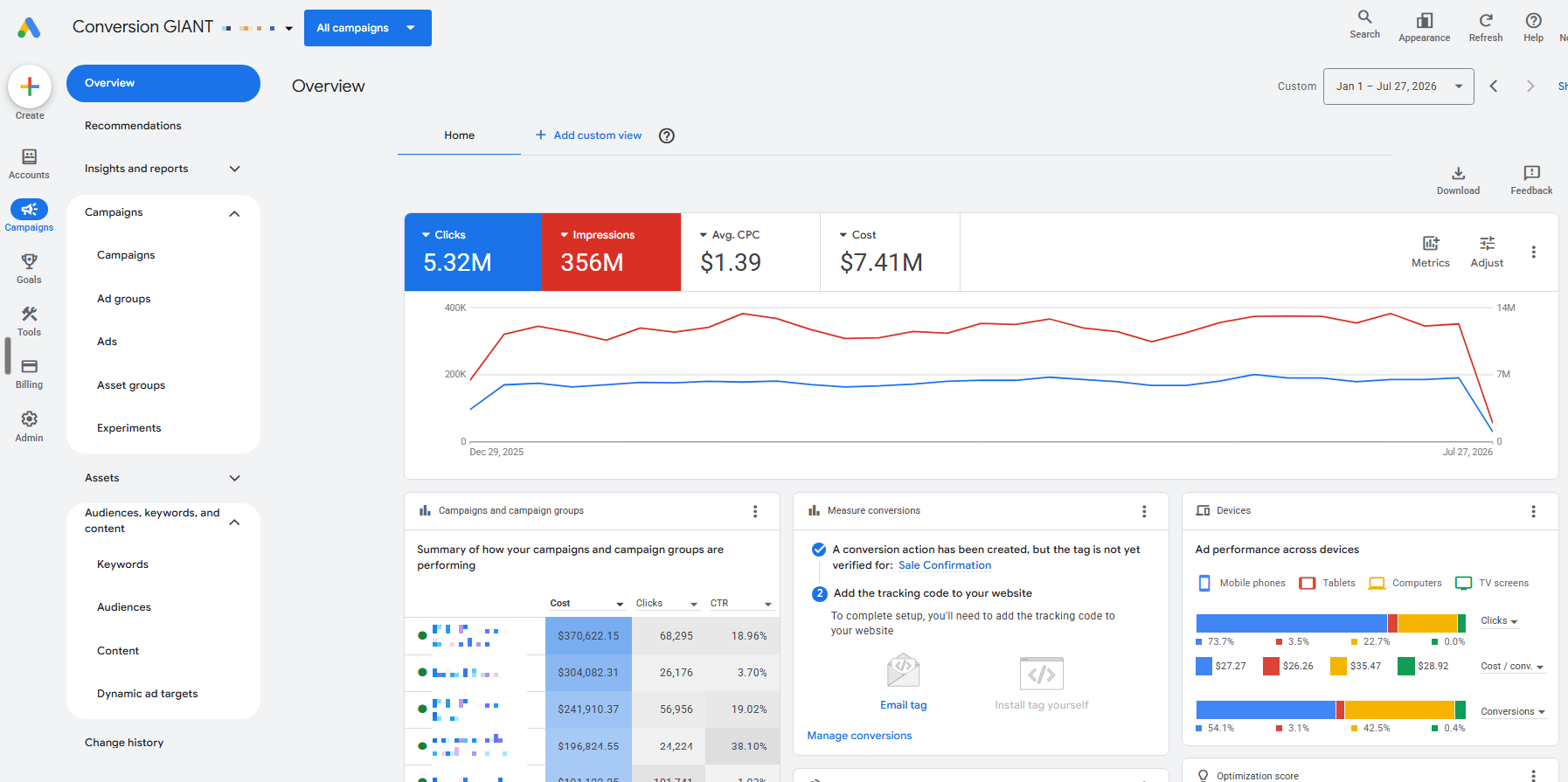
Task: Click the $370,622.15 cost cell
Action: [588, 636]
